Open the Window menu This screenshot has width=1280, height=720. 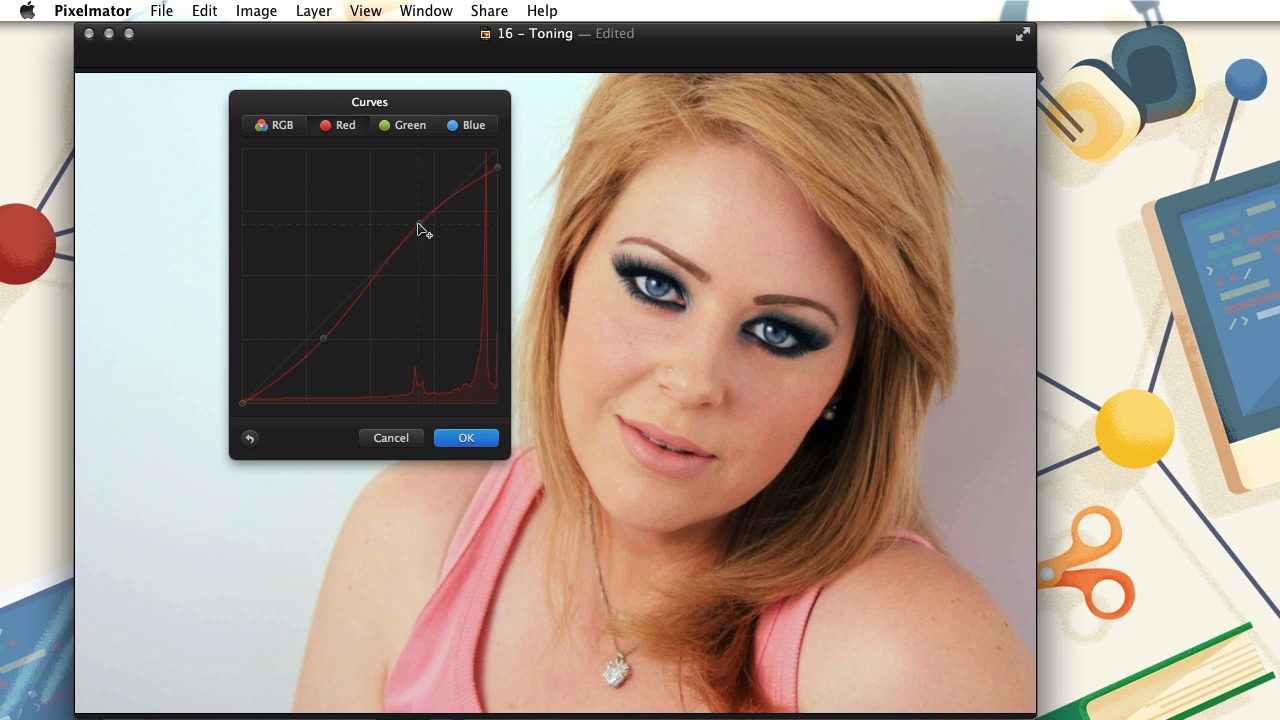pyautogui.click(x=426, y=11)
